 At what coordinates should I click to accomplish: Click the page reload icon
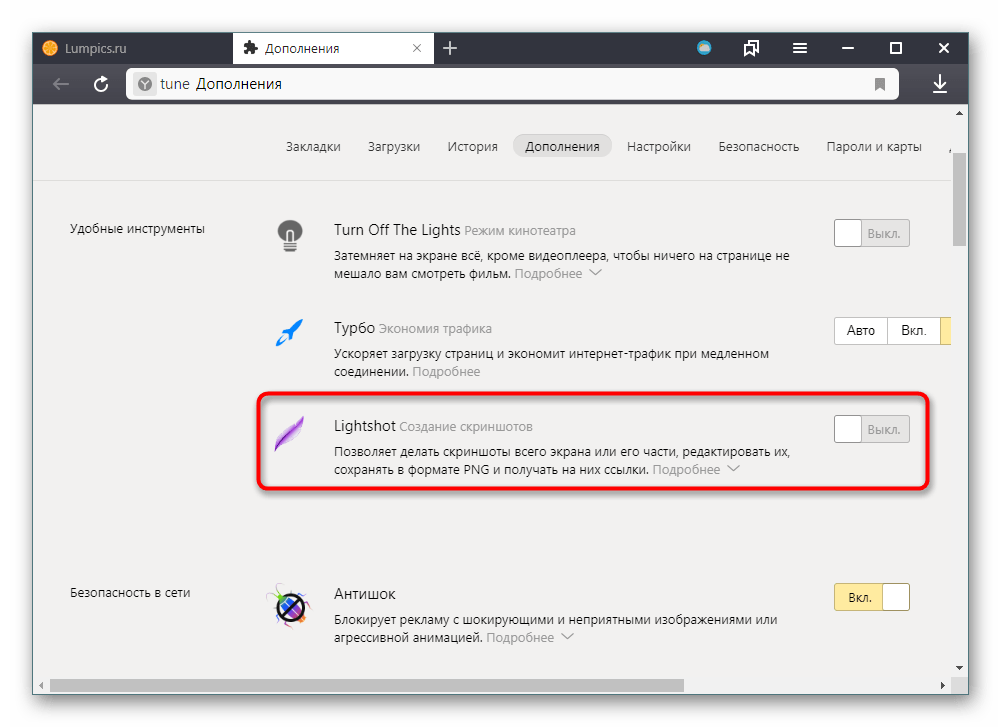click(x=101, y=85)
